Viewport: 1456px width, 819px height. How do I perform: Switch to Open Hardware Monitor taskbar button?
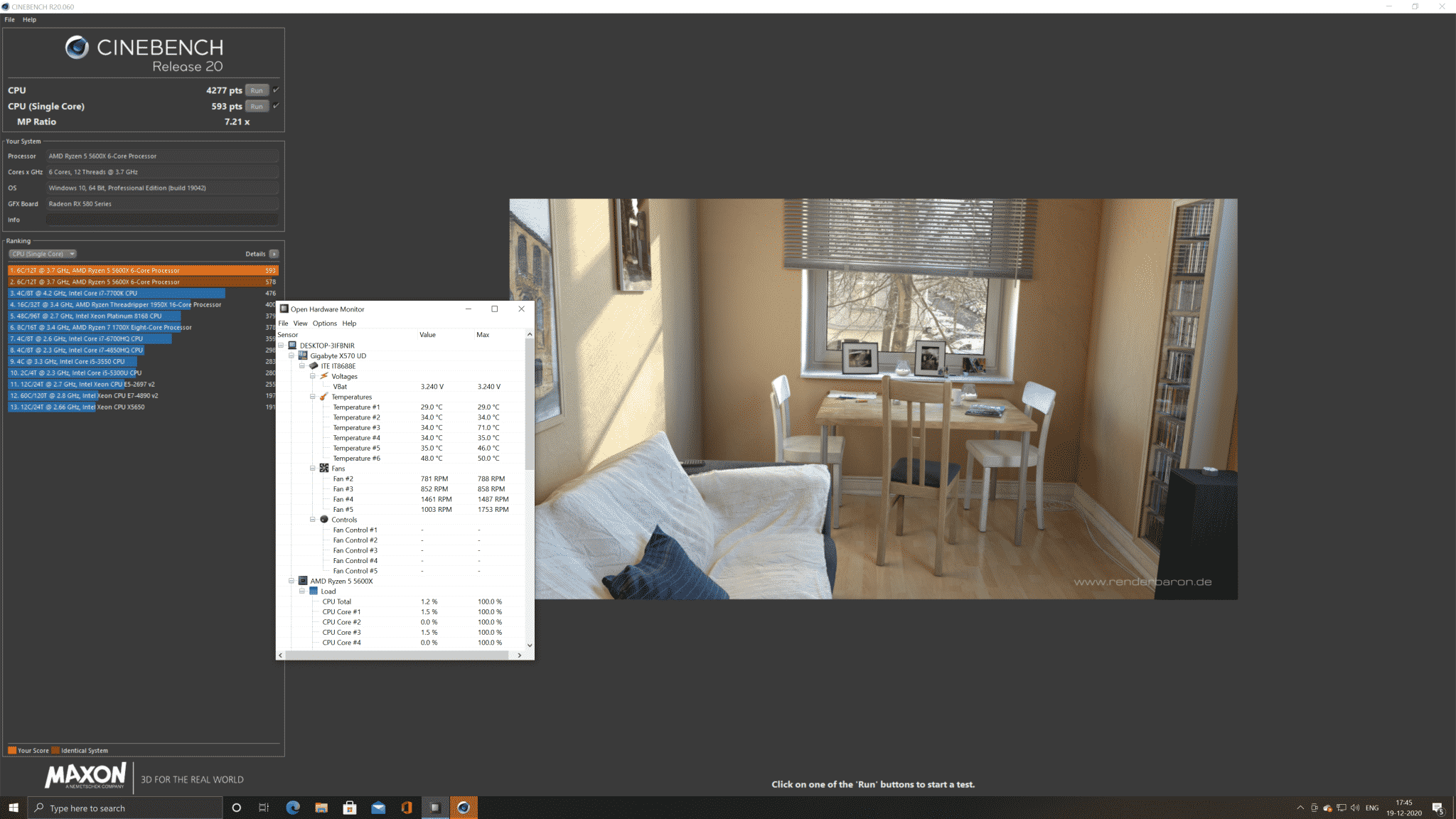tap(435, 808)
